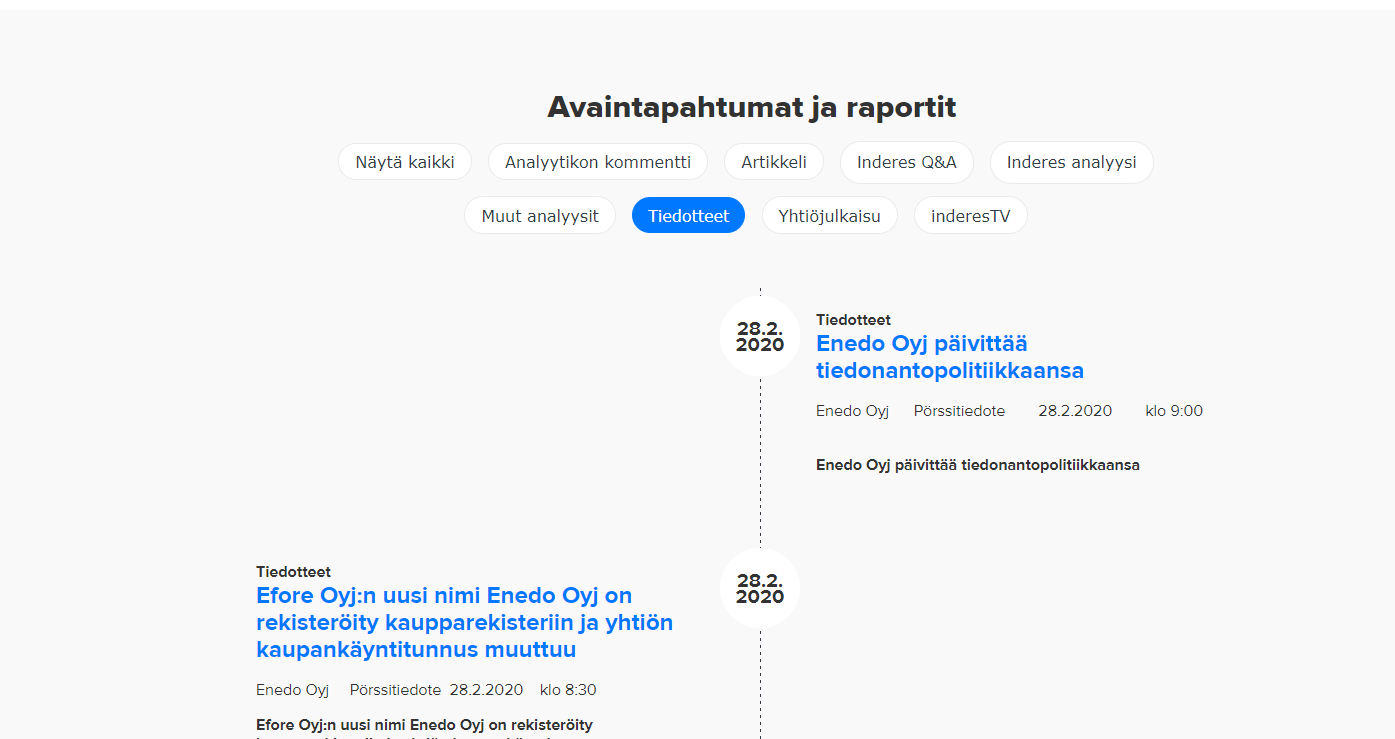Select the Muut analyysit filter
This screenshot has width=1395, height=739.
coord(540,215)
